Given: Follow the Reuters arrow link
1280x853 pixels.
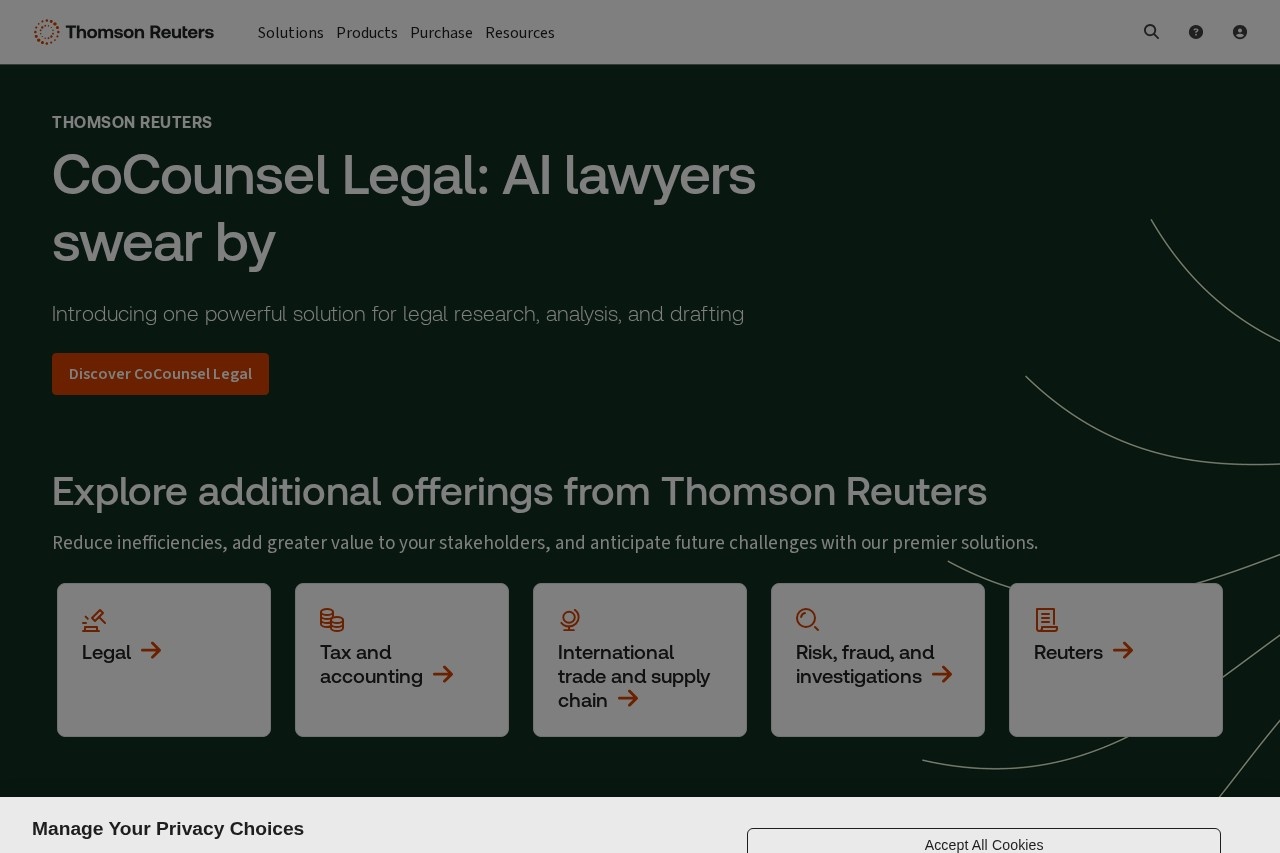Looking at the screenshot, I should coord(1122,651).
